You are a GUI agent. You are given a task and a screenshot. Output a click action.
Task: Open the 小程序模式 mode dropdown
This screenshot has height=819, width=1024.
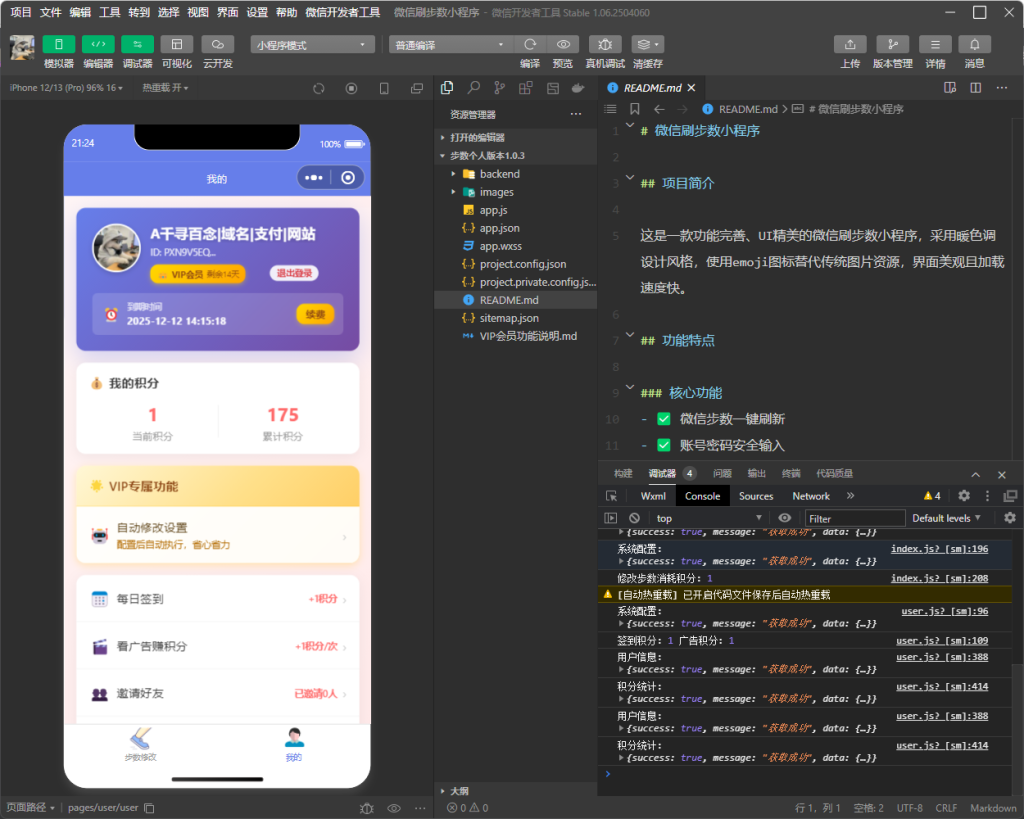[x=312, y=45]
